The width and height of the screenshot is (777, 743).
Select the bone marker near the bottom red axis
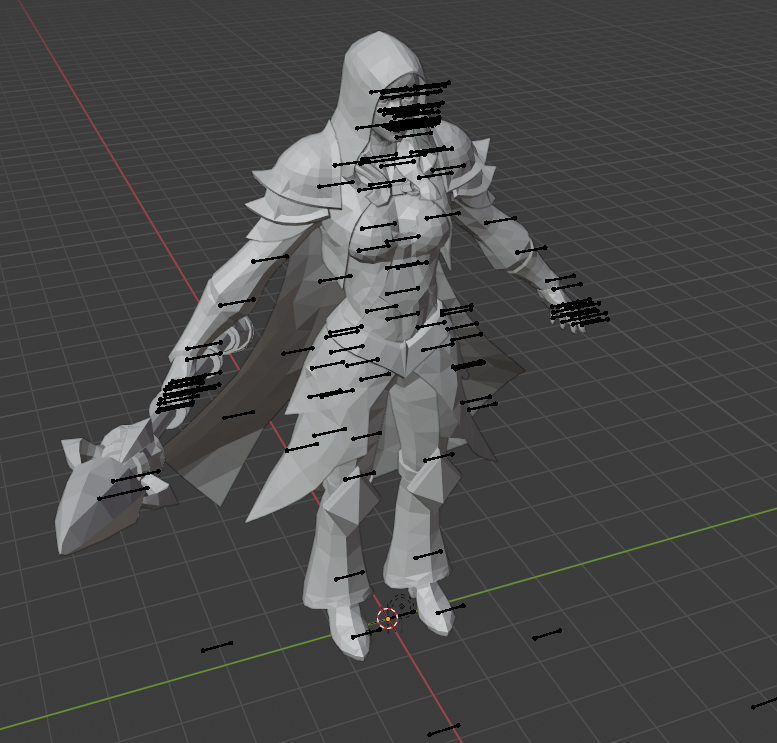click(444, 730)
